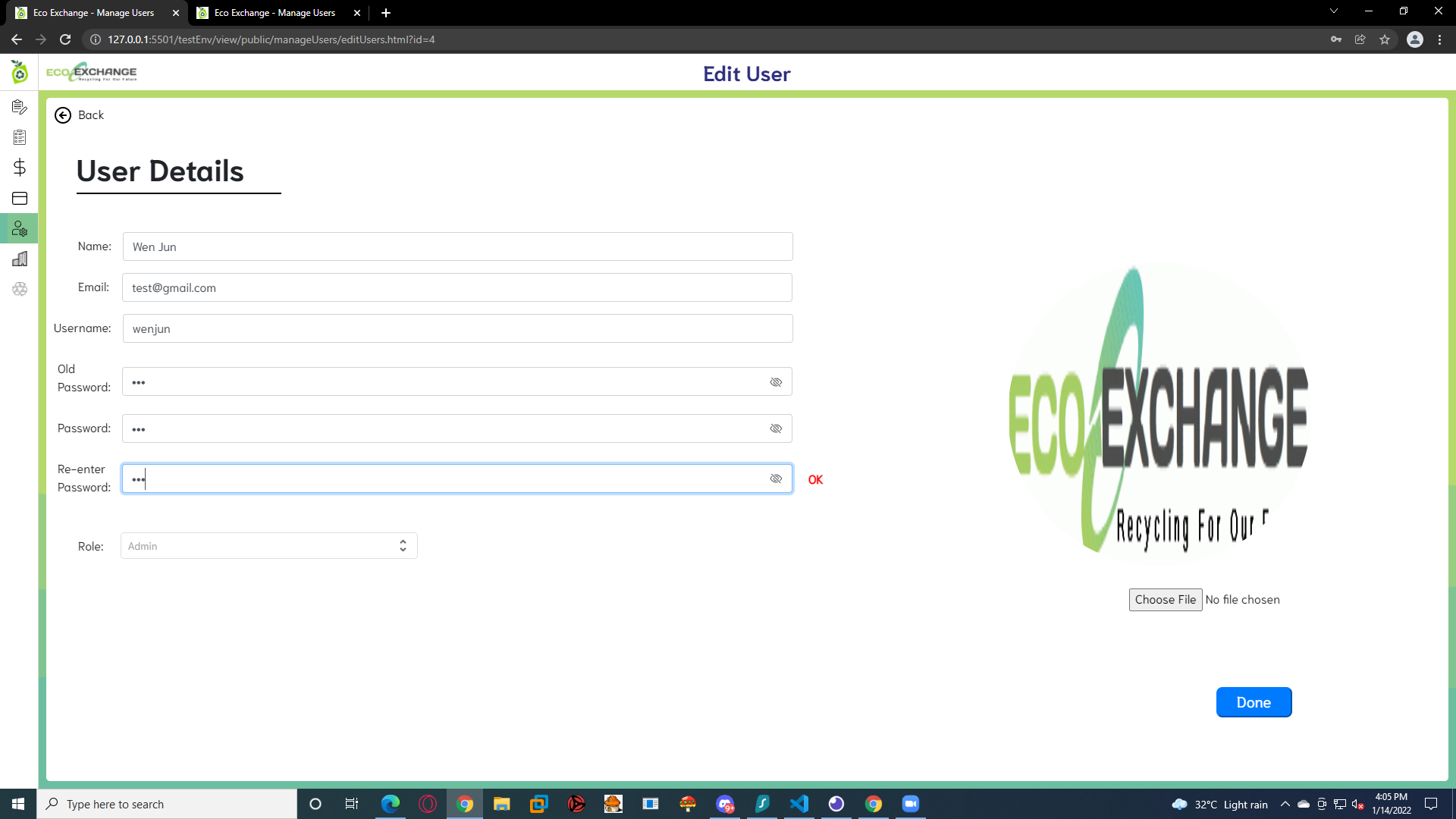Click the Windows taskbar search box

click(167, 804)
